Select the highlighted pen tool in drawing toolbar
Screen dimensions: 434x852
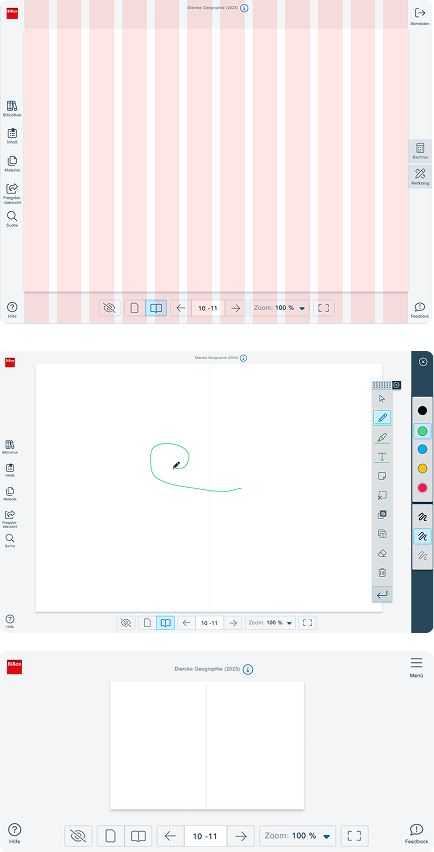tap(382, 418)
